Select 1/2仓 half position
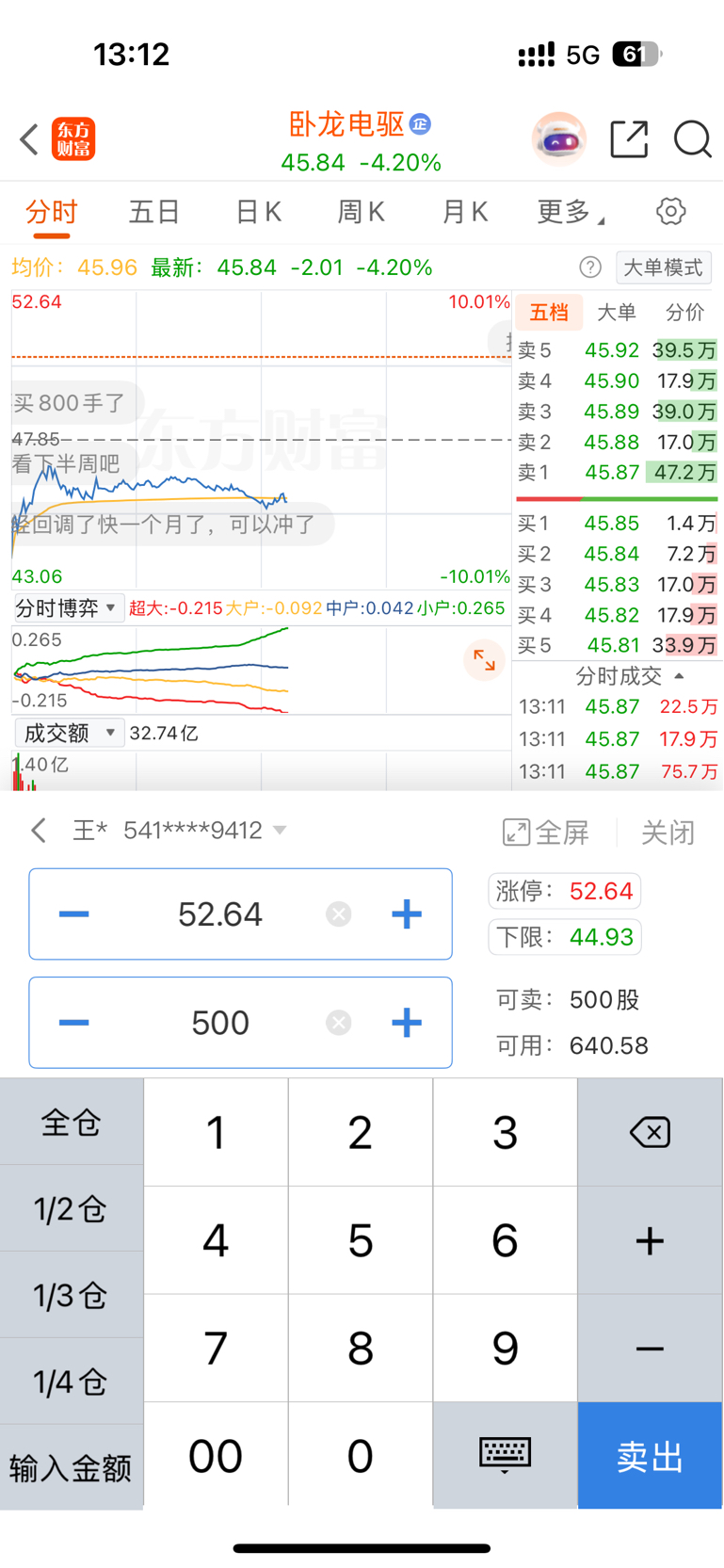Image resolution: width=724 pixels, height=1568 pixels. pos(72,1208)
